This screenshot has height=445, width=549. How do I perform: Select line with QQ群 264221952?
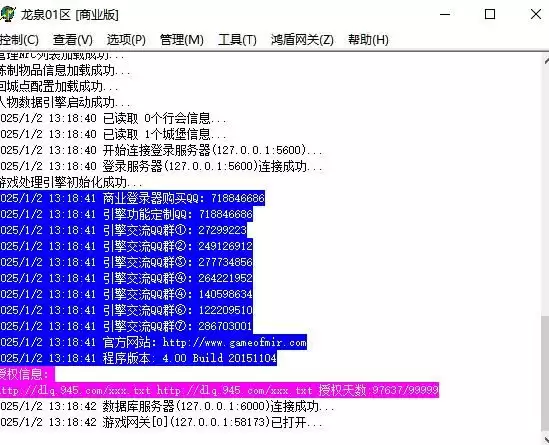126,278
